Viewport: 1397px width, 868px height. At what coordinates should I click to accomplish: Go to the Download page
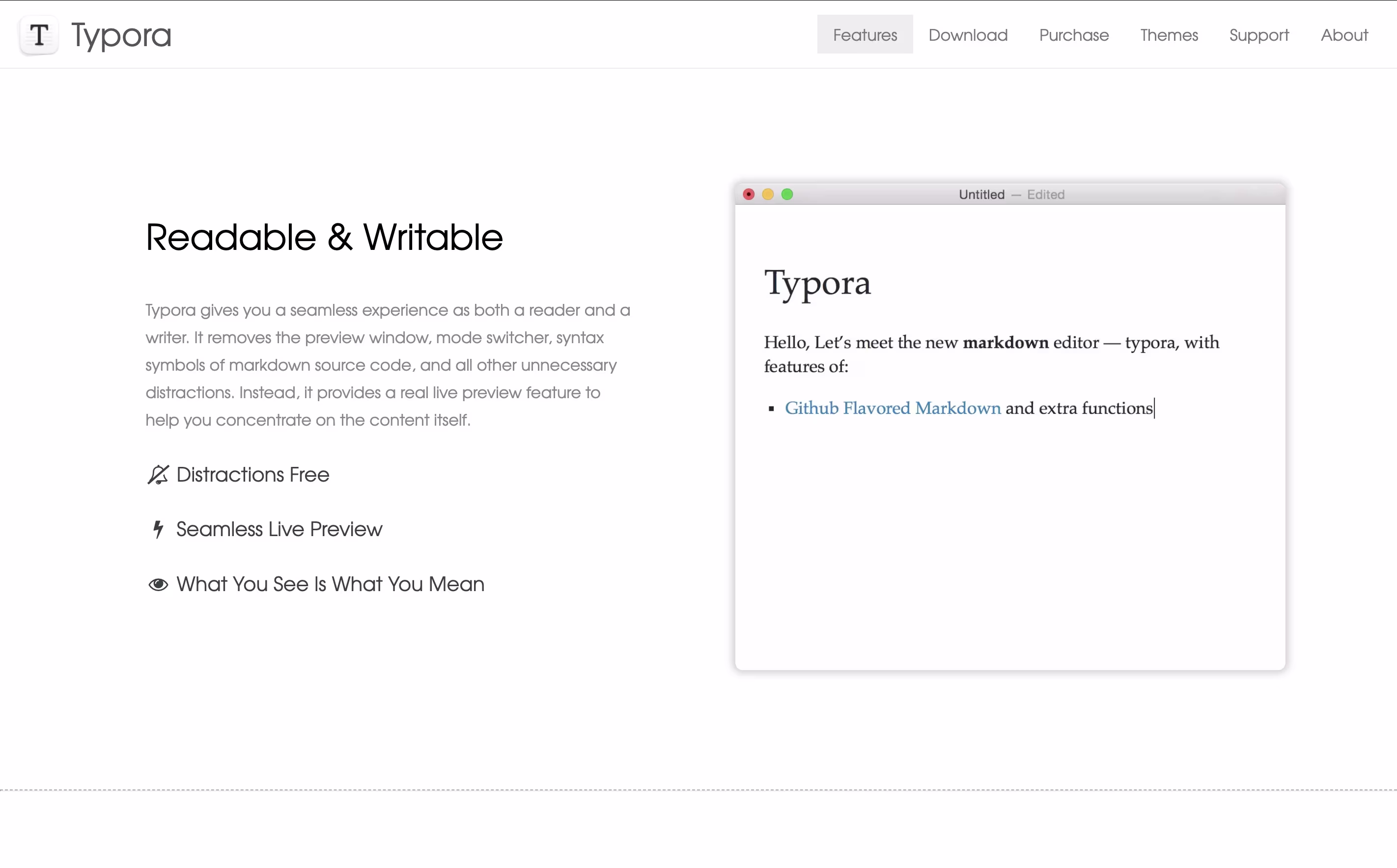click(x=968, y=35)
